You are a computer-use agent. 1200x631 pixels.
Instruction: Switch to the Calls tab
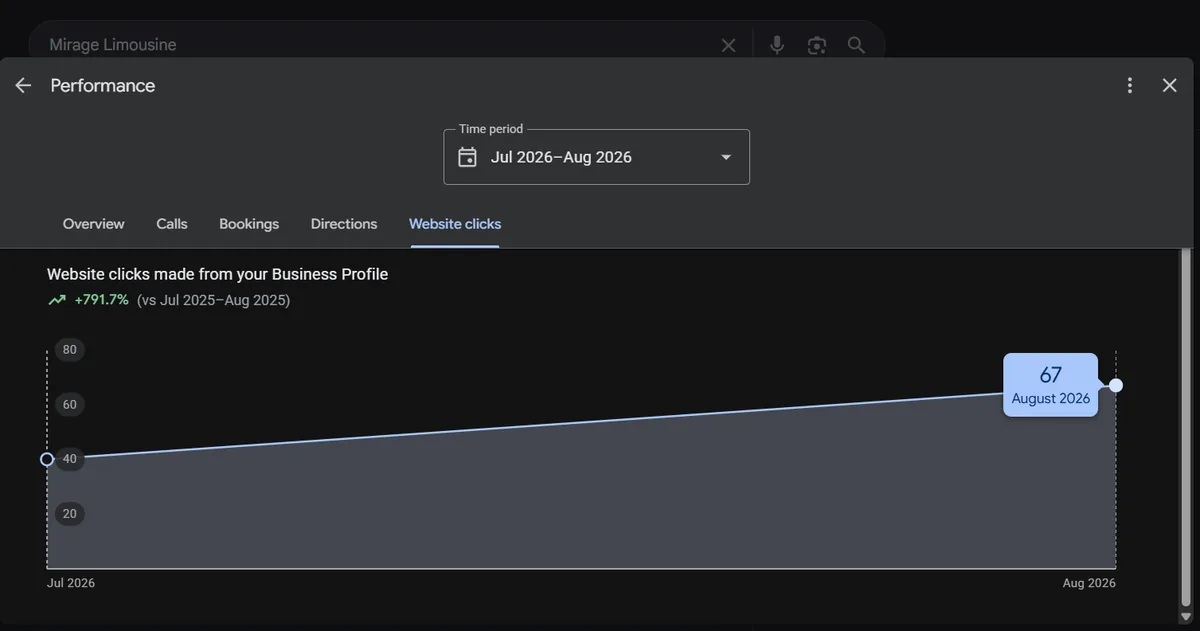(172, 224)
